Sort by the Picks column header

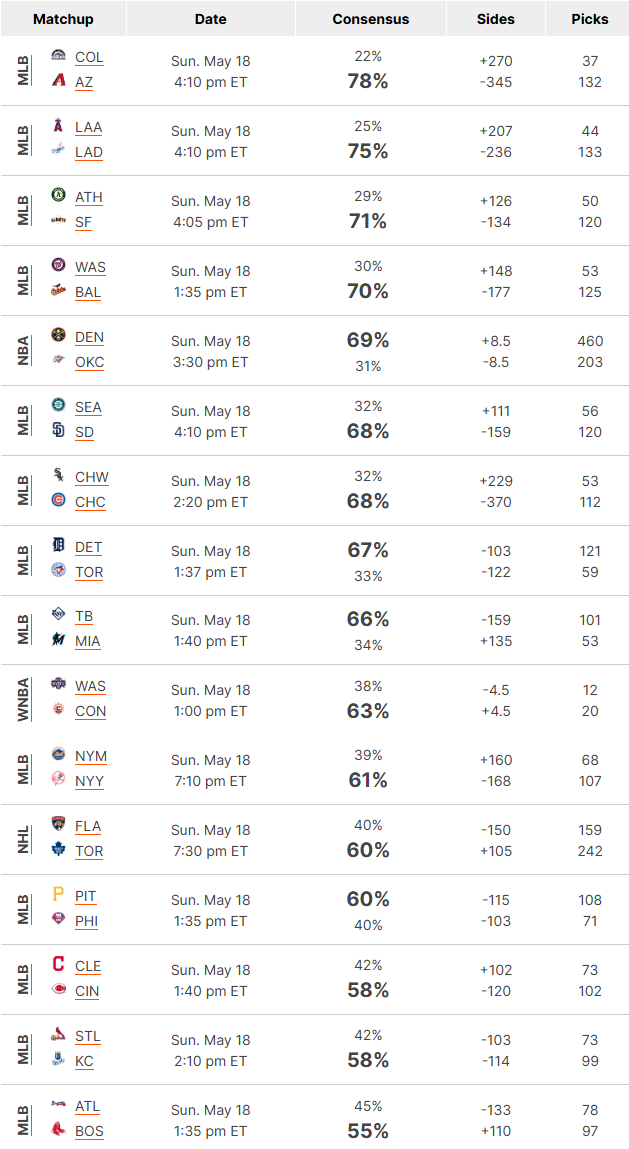(589, 19)
